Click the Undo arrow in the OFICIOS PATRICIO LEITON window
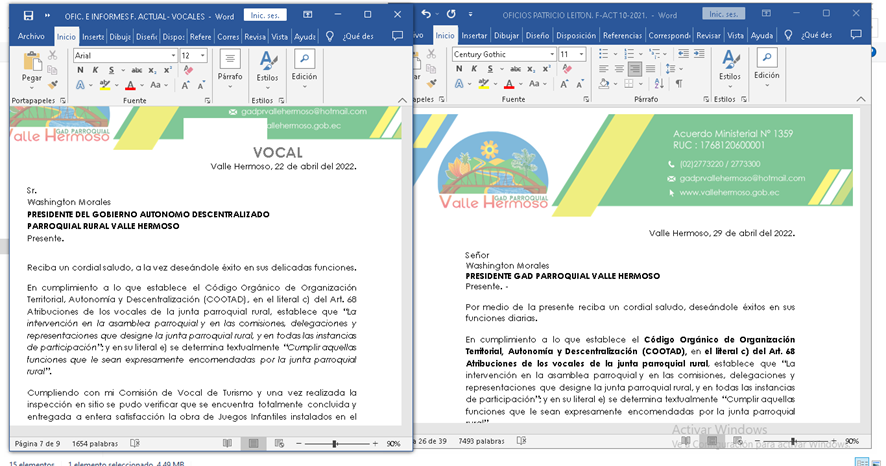Viewport: 886px width, 466px height. coord(428,15)
